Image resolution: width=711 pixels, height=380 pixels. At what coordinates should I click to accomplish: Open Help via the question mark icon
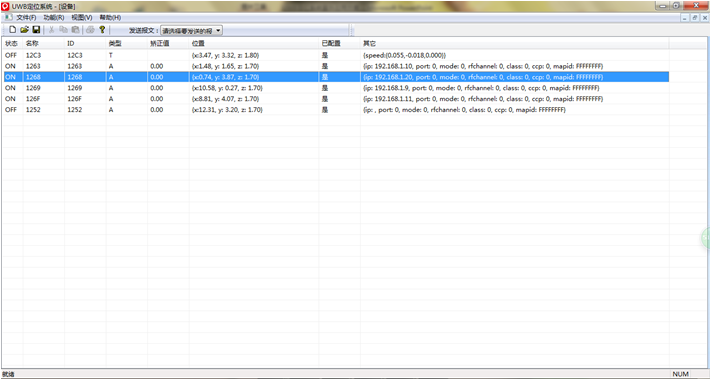pyautogui.click(x=102, y=30)
